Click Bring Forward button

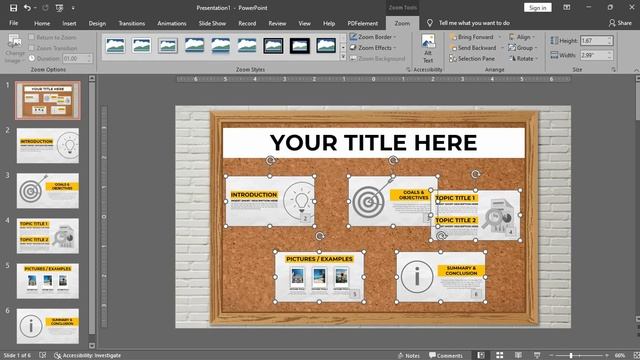coord(471,37)
